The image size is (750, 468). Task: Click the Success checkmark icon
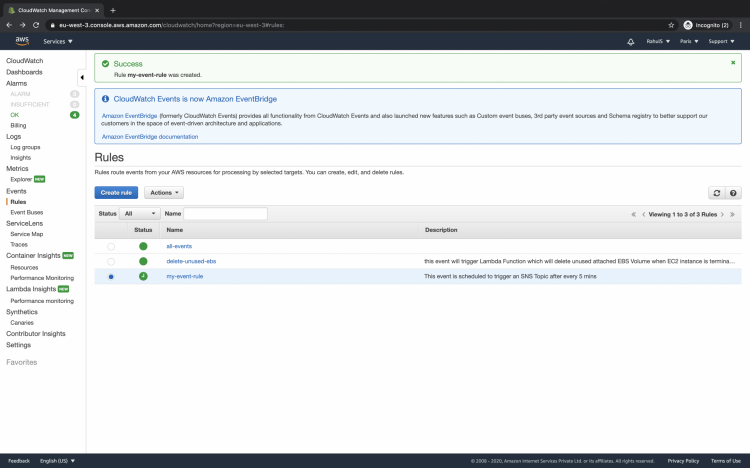(x=105, y=64)
